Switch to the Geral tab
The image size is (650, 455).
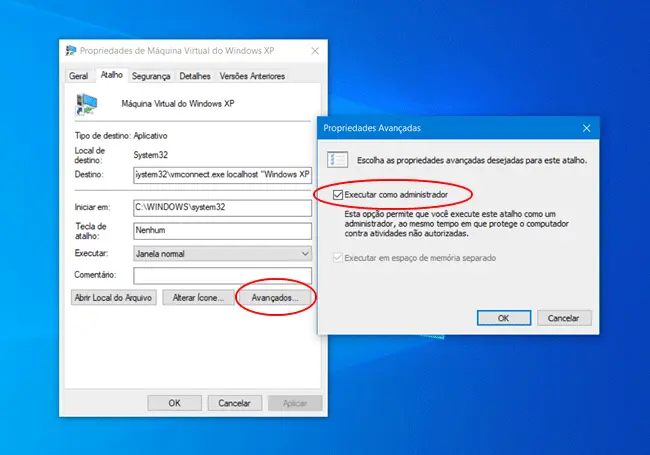79,75
